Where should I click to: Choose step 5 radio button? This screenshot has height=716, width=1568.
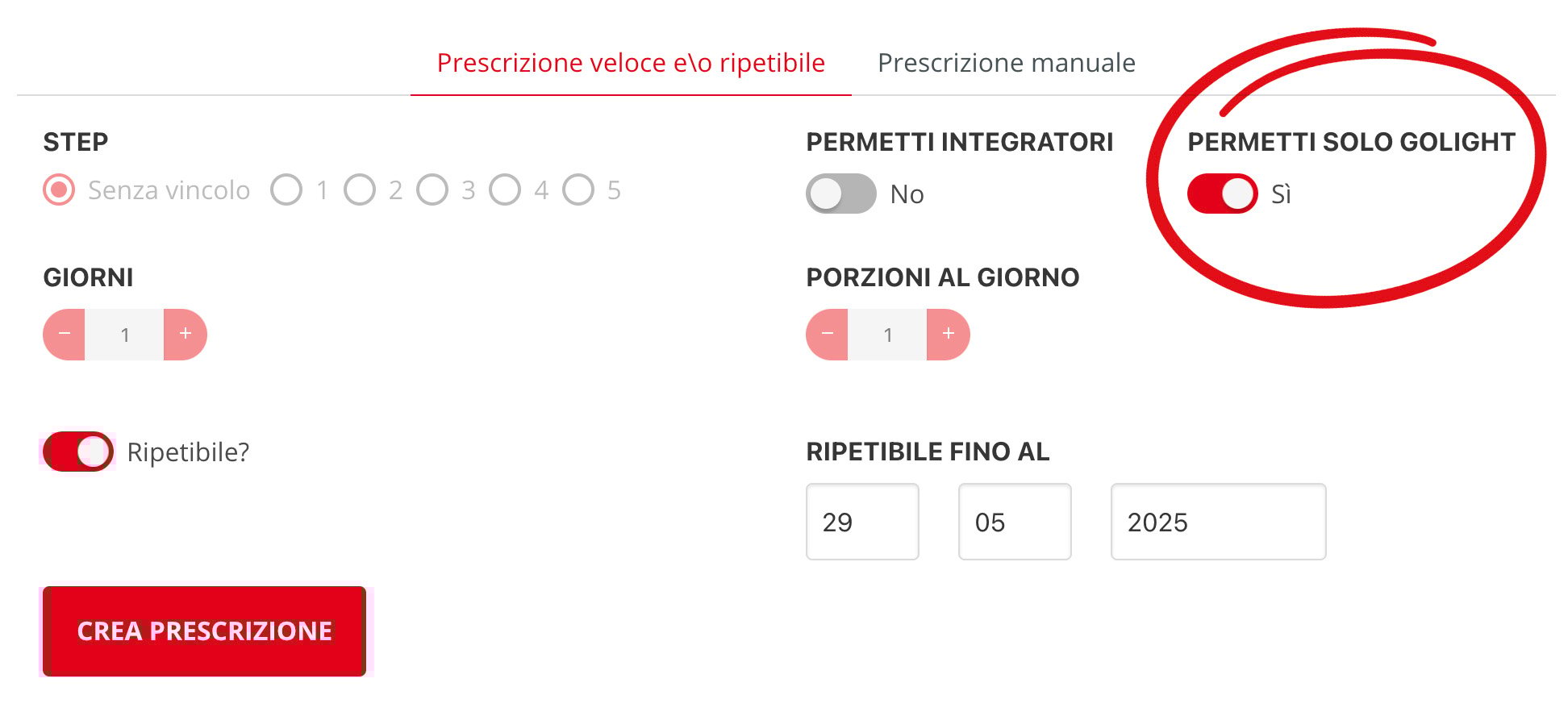[578, 190]
